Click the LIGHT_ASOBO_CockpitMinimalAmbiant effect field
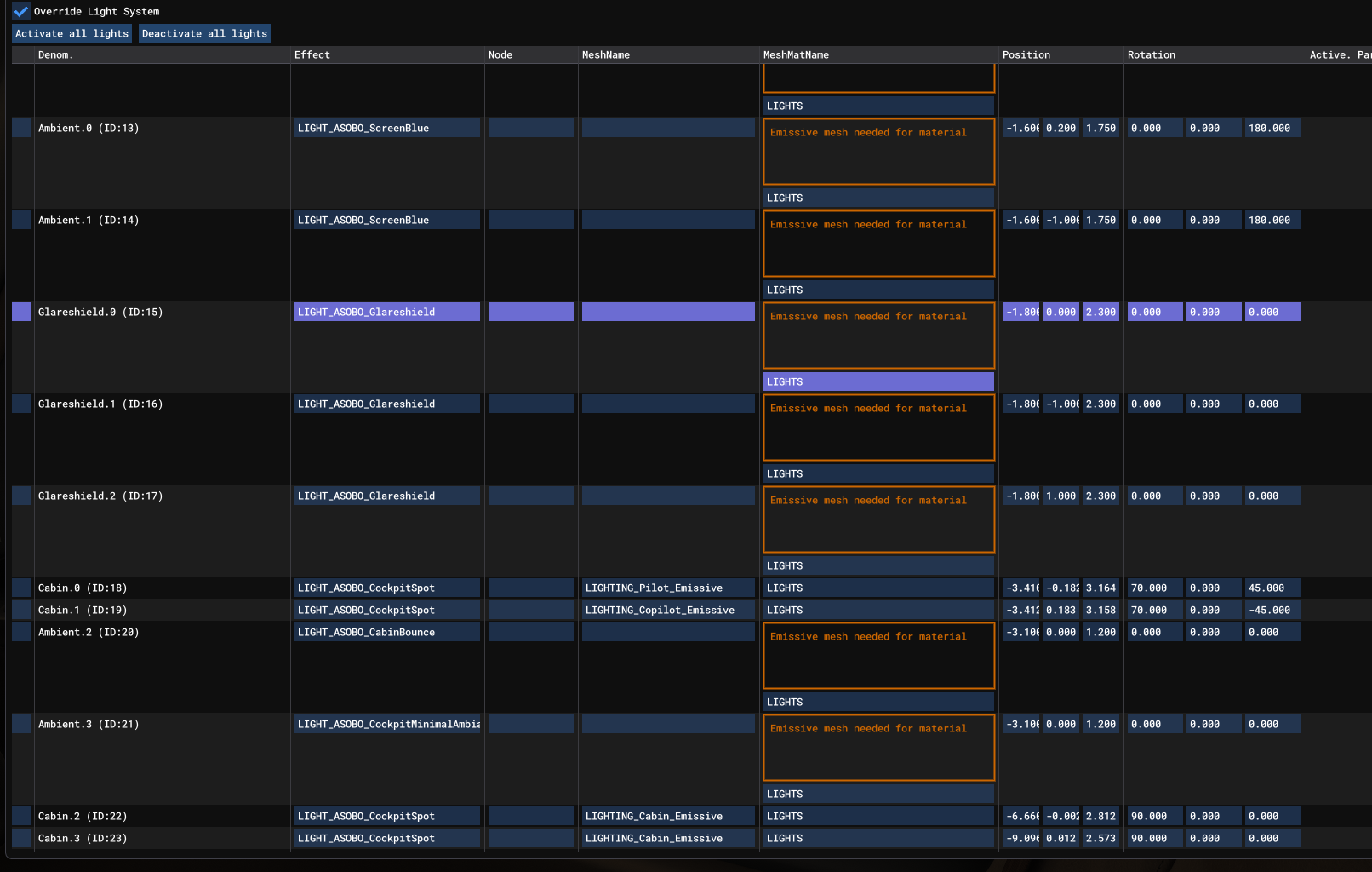This screenshot has height=872, width=1372. point(386,725)
